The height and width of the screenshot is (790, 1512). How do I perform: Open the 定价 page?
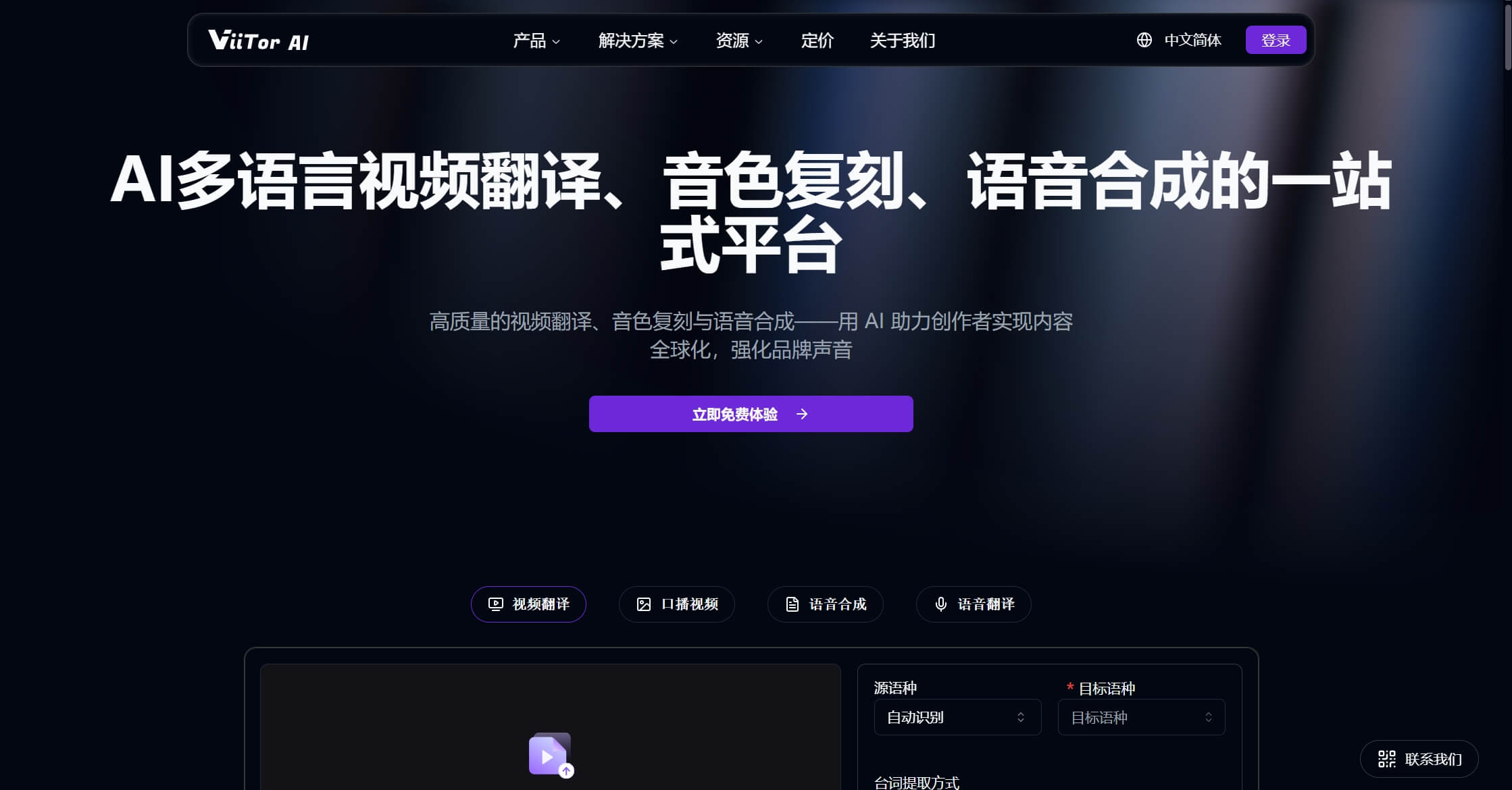click(x=817, y=41)
